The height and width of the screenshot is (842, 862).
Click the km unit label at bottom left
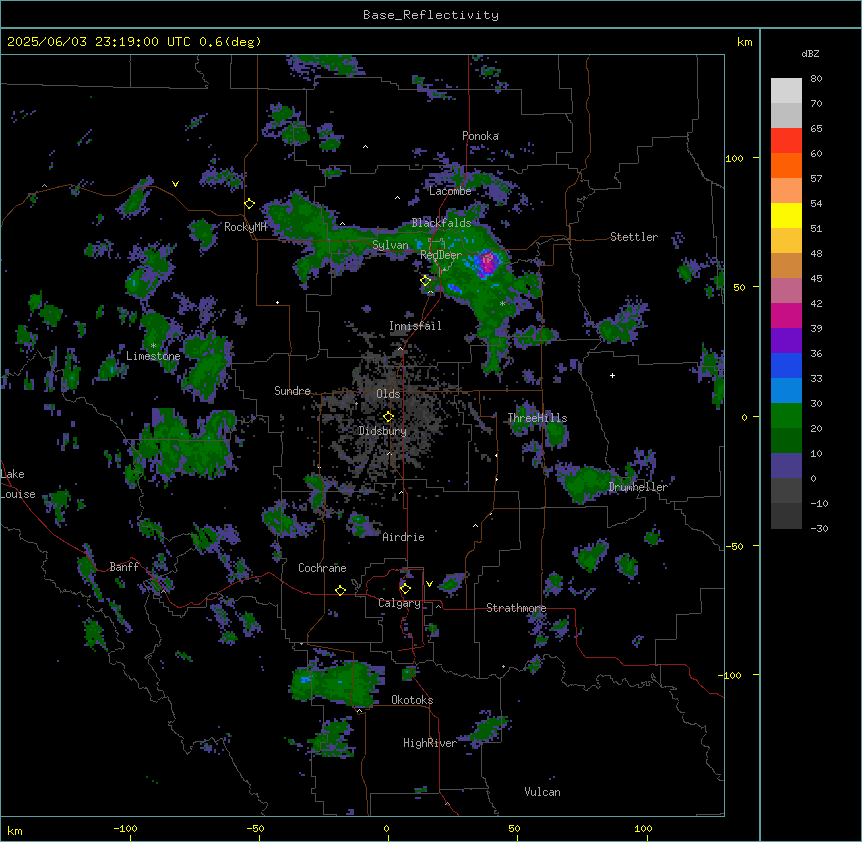point(15,830)
